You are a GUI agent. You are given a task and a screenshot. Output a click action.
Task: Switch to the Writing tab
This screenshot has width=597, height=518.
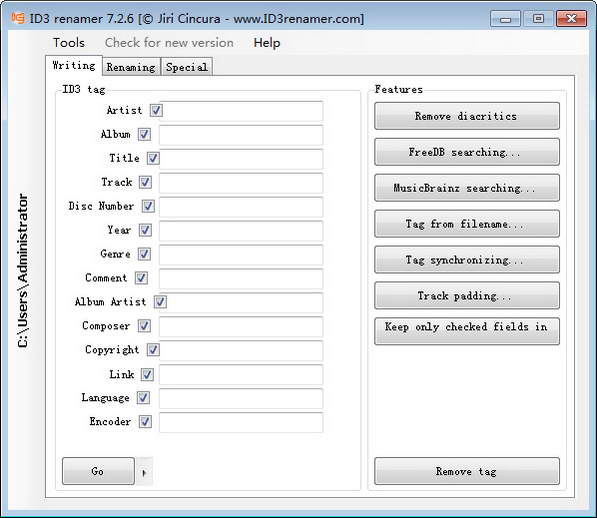74,65
